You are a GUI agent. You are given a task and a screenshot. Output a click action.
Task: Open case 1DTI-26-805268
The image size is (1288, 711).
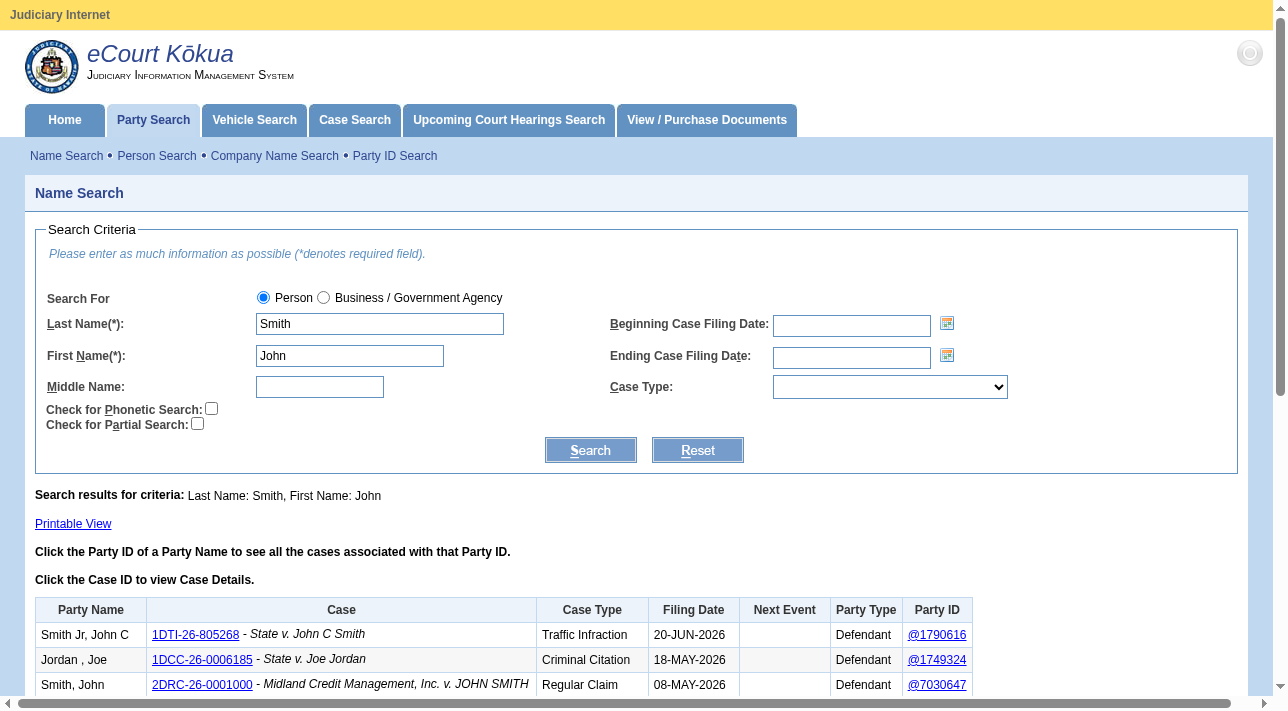(x=196, y=635)
